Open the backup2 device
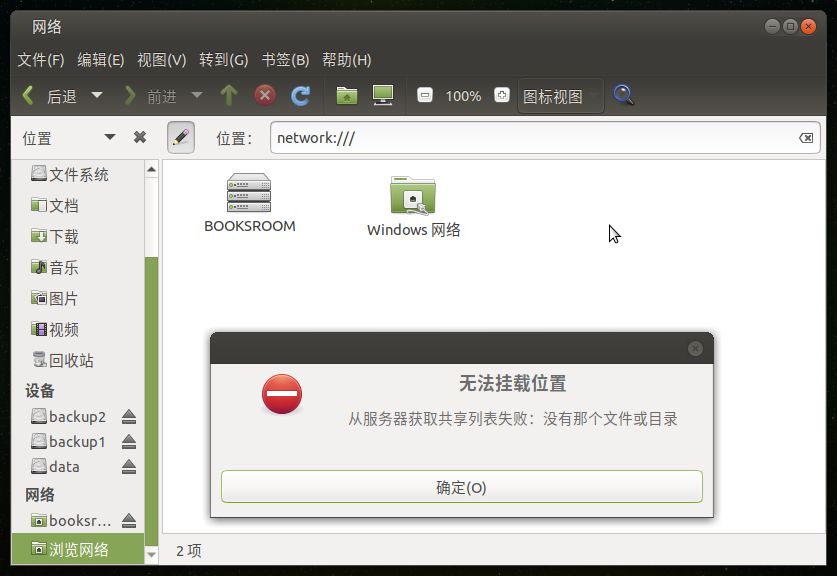The width and height of the screenshot is (837, 576). coord(68,416)
